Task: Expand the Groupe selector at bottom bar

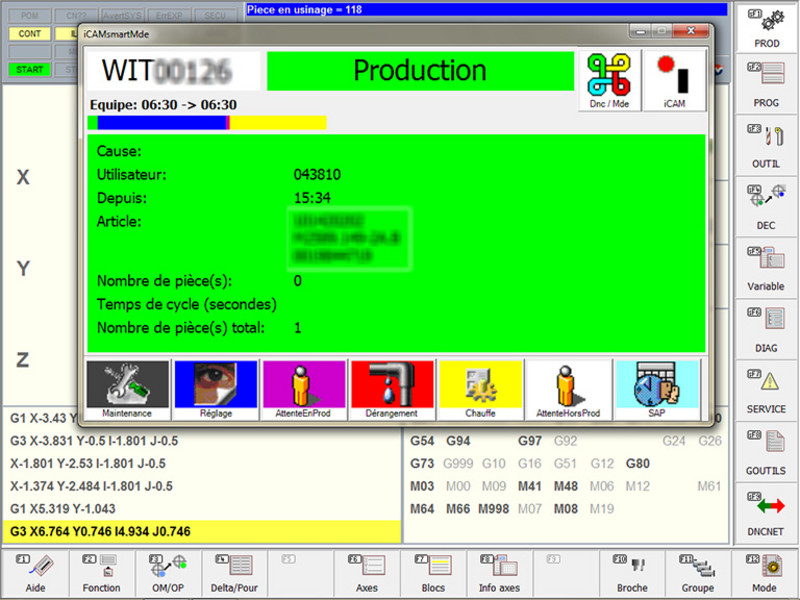Action: click(697, 572)
